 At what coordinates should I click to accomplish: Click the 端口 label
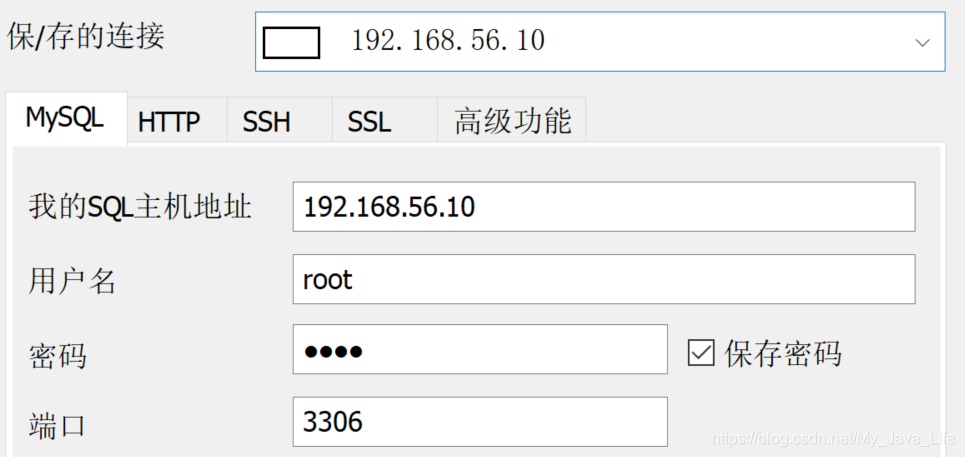pyautogui.click(x=57, y=426)
